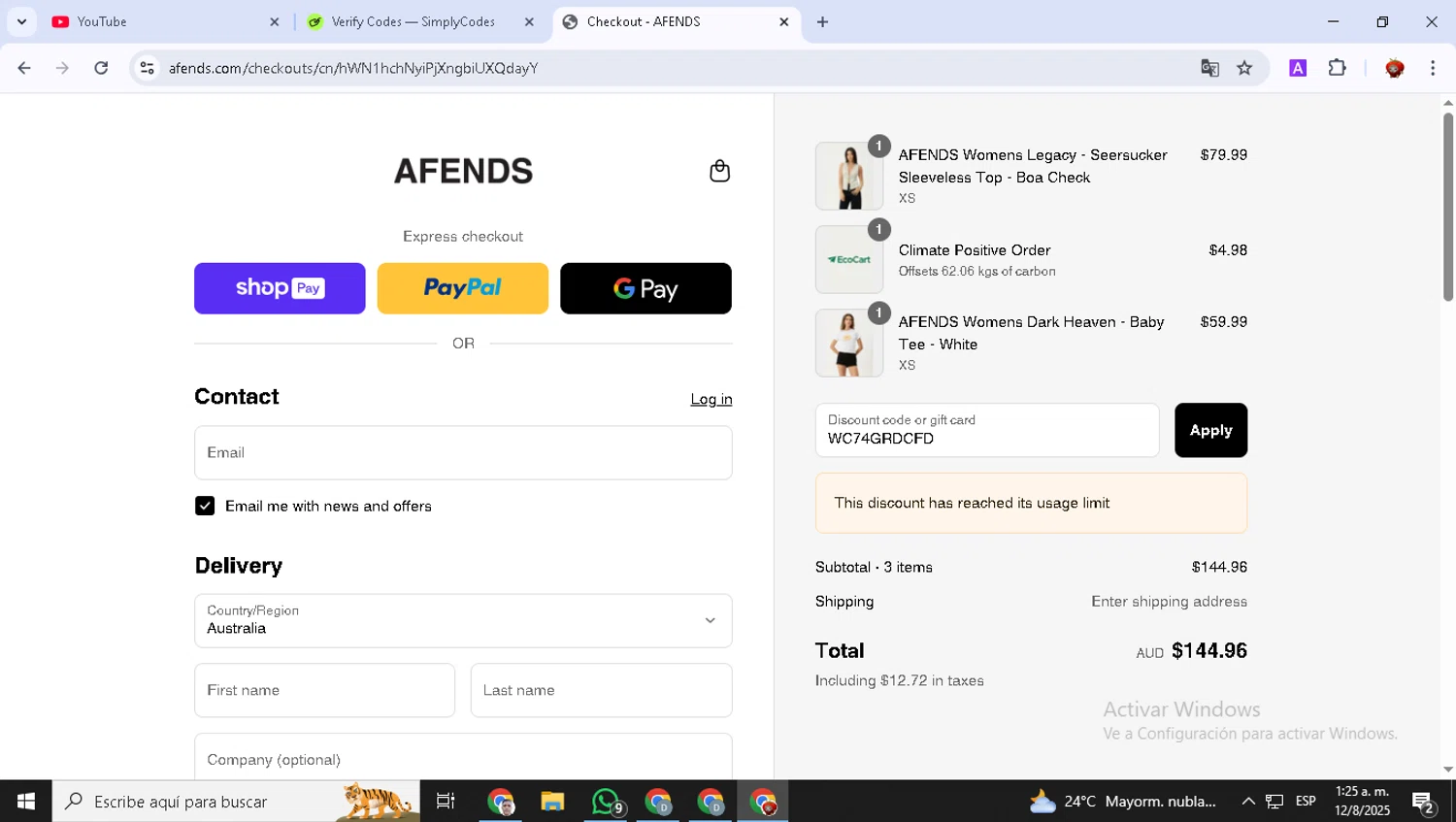Close the Checkout - AFENDS tab
The width and height of the screenshot is (1456, 822).
(784, 21)
